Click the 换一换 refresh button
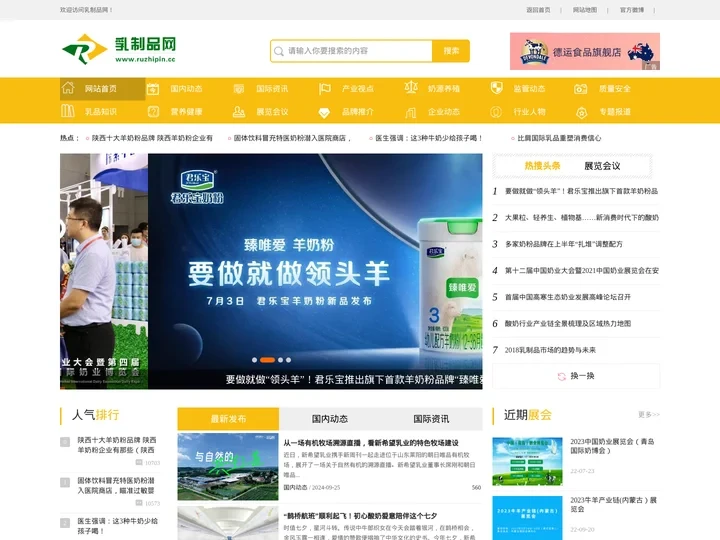Viewport: 720px width, 540px height. pos(576,376)
